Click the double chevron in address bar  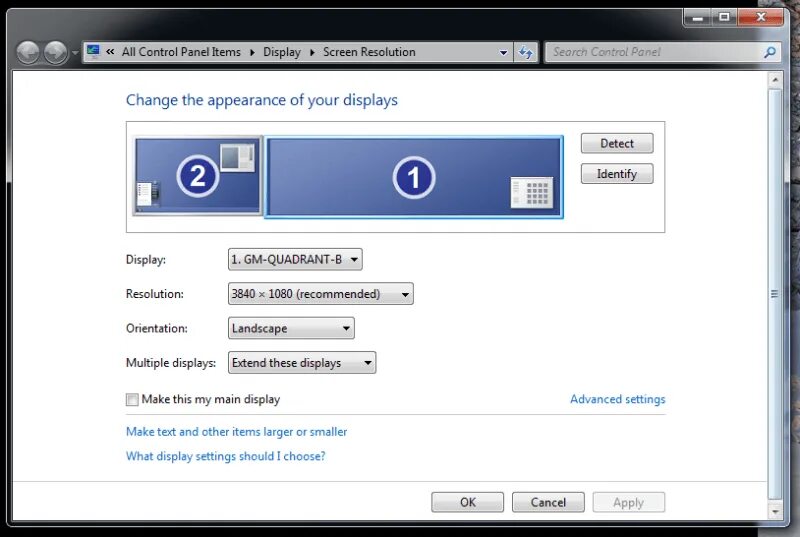(x=110, y=52)
